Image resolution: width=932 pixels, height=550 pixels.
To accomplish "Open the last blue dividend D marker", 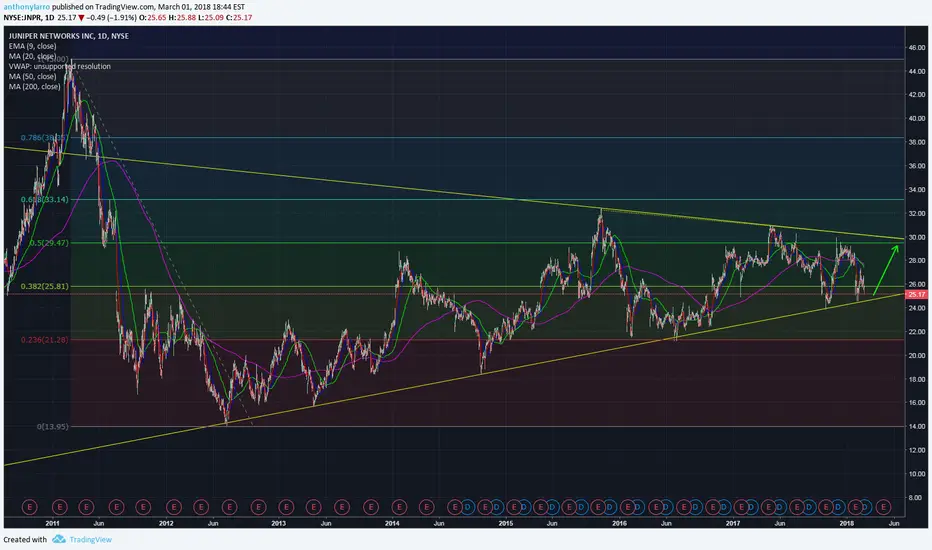I will pos(865,507).
